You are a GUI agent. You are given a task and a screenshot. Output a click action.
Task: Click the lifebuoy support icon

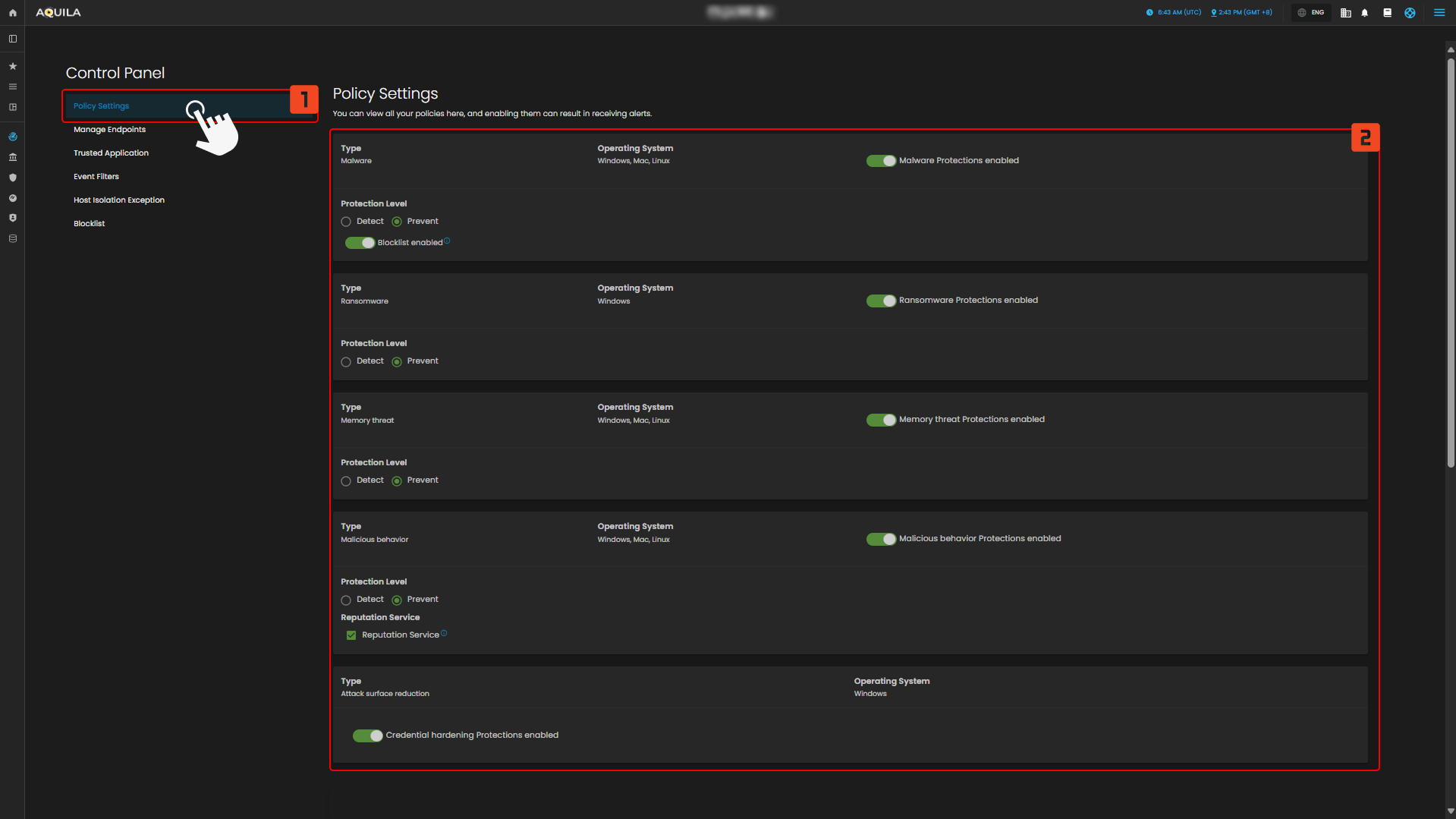pyautogui.click(x=1410, y=13)
